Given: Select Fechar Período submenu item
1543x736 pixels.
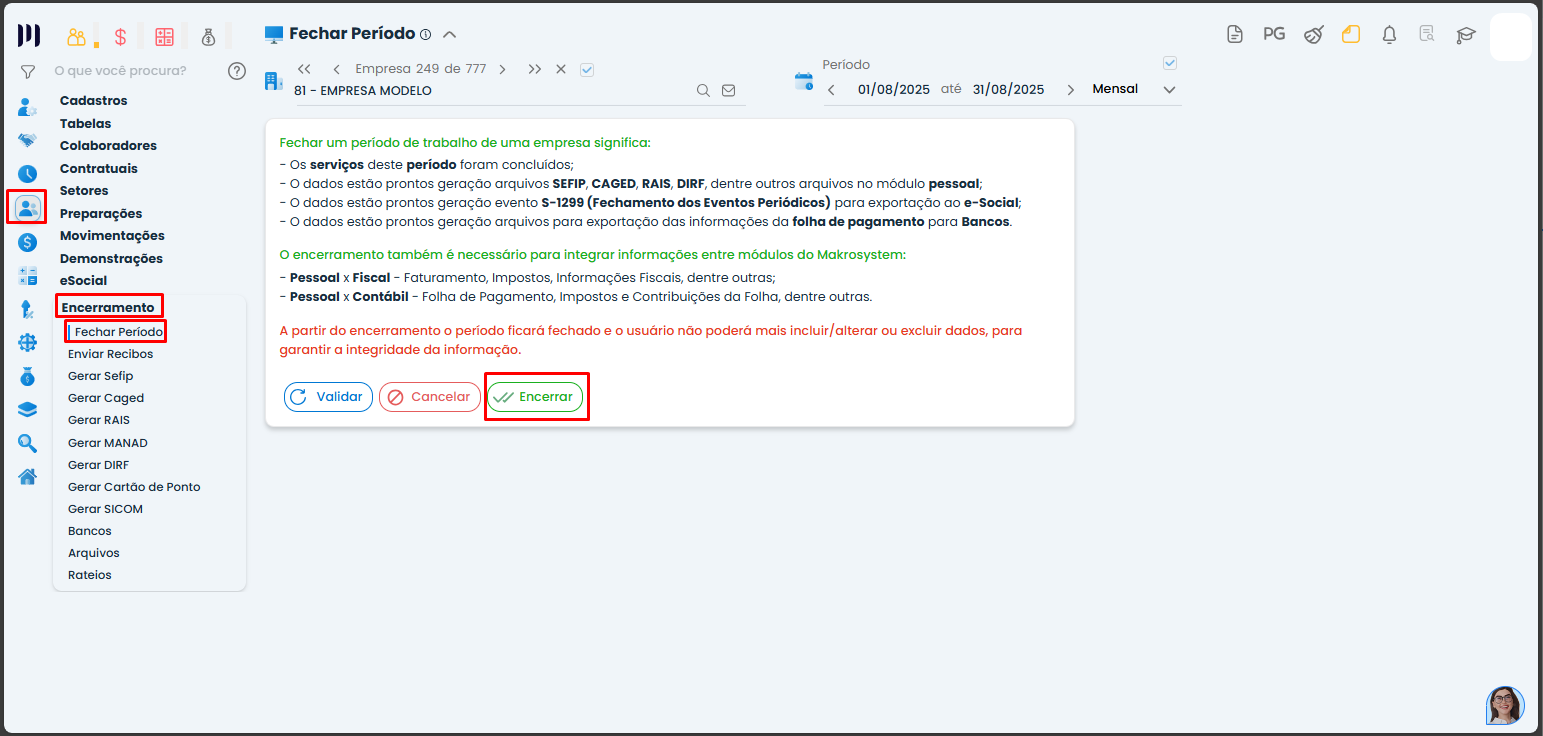Looking at the screenshot, I should [x=119, y=331].
